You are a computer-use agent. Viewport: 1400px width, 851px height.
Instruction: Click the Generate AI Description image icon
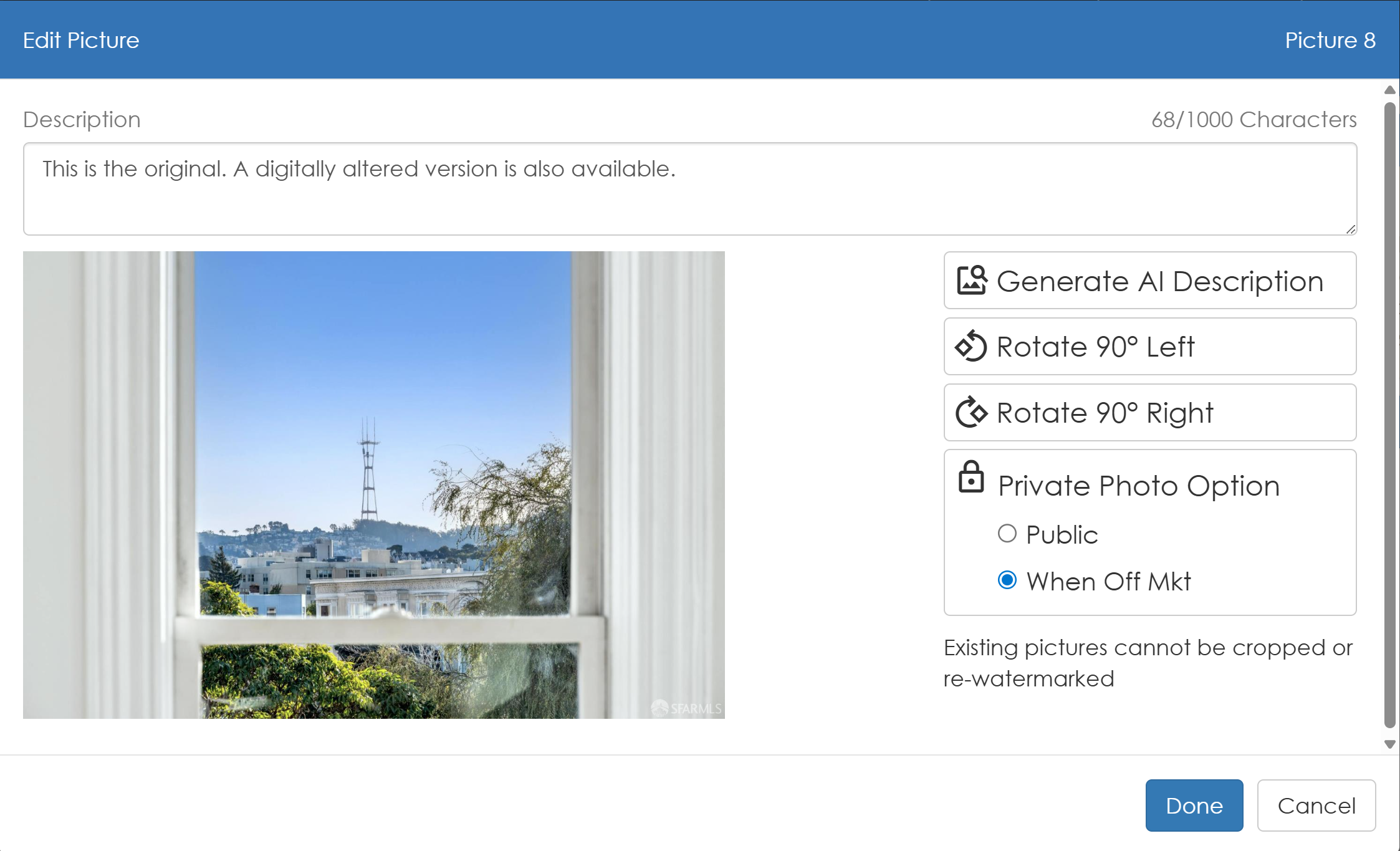pos(971,281)
